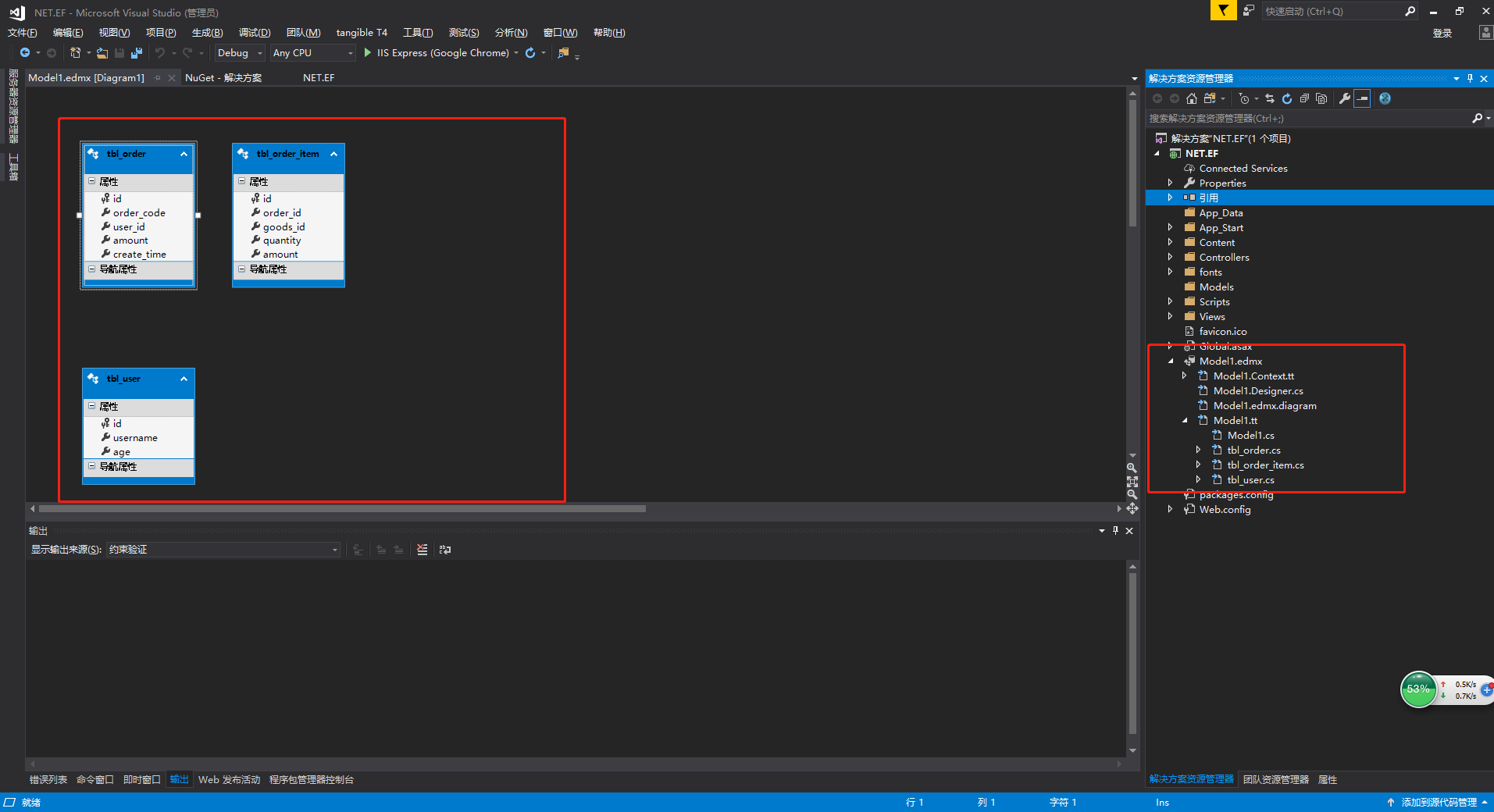Select order_code property in tbl_order
Viewport: 1494px width, 812px height.
139,213
